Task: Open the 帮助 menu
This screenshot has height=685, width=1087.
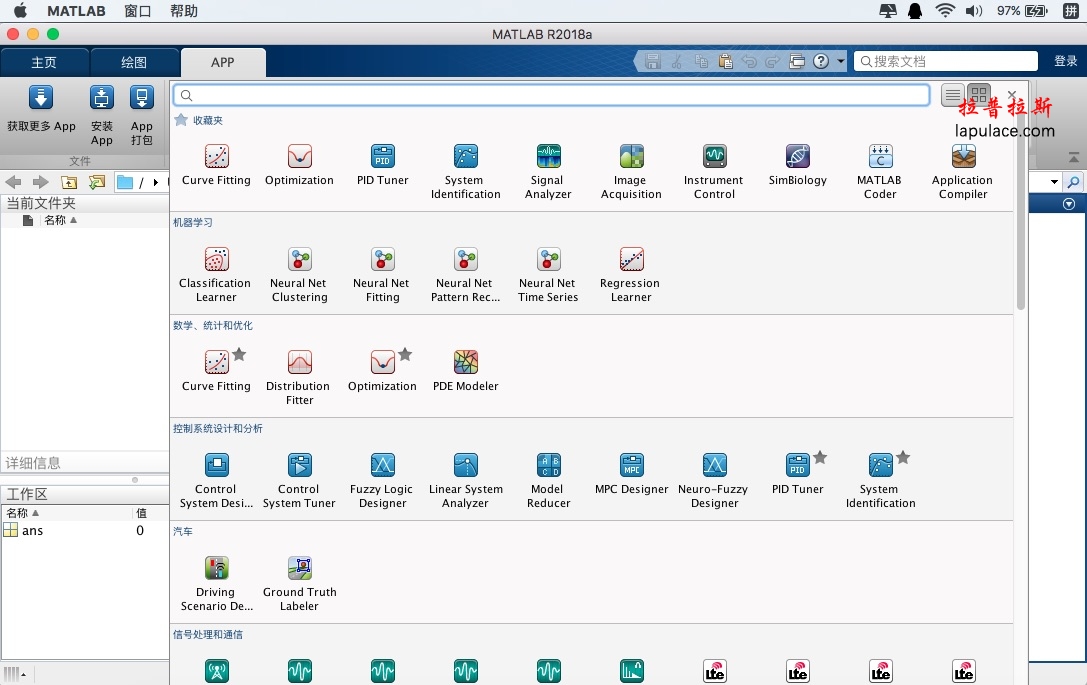Action: 184,11
